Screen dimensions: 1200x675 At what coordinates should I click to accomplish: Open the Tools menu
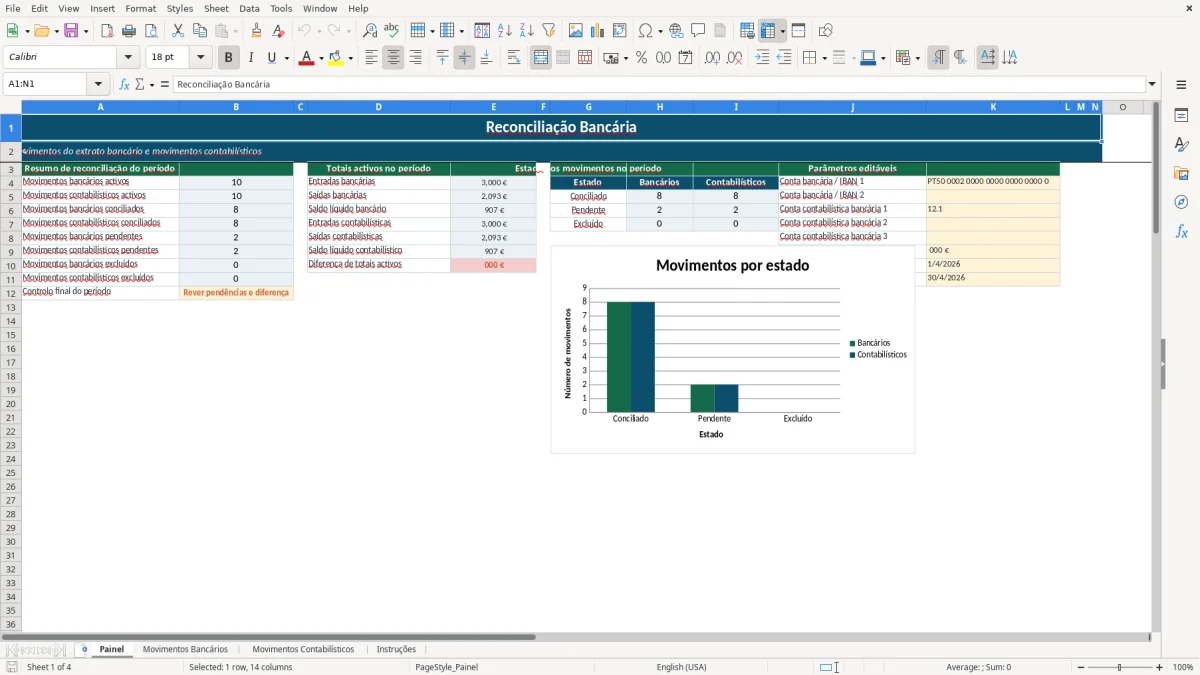click(281, 8)
